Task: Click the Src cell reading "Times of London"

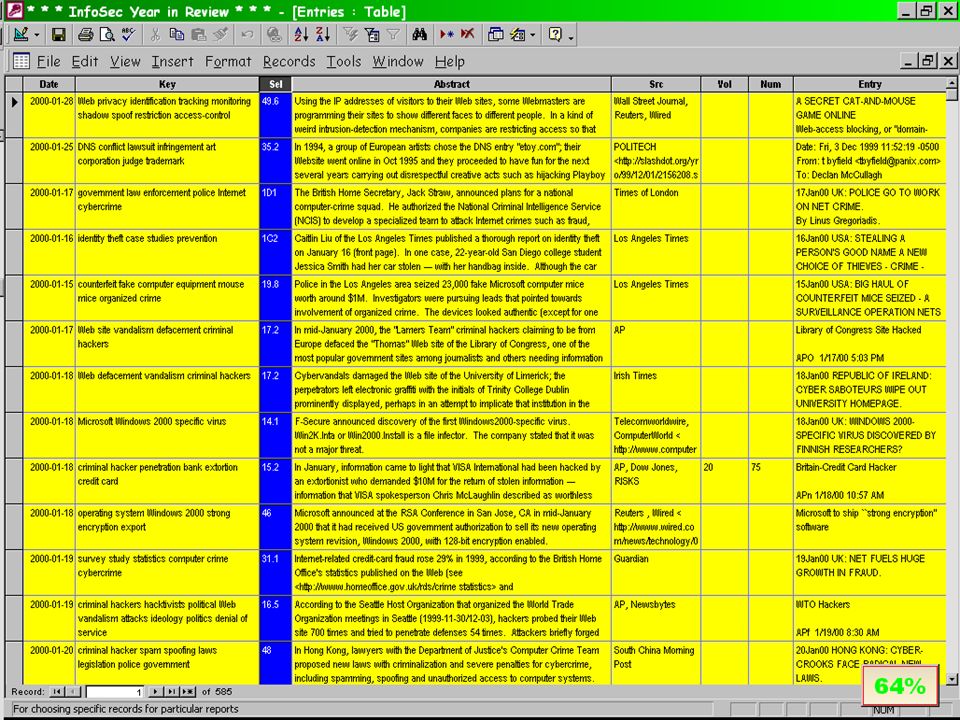Action: (x=656, y=207)
